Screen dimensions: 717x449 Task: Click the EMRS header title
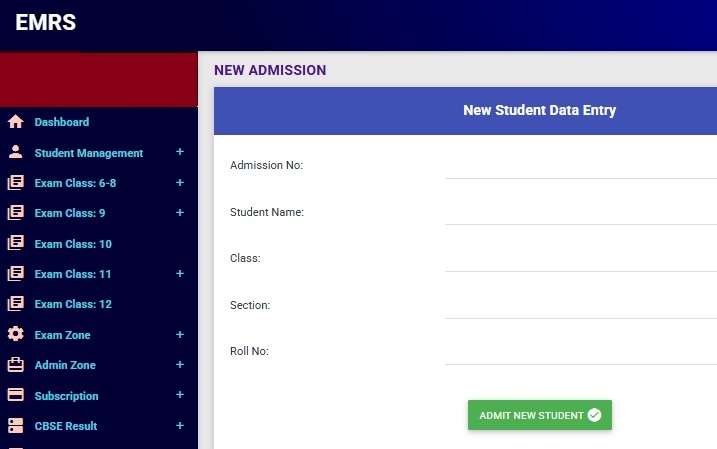[46, 23]
